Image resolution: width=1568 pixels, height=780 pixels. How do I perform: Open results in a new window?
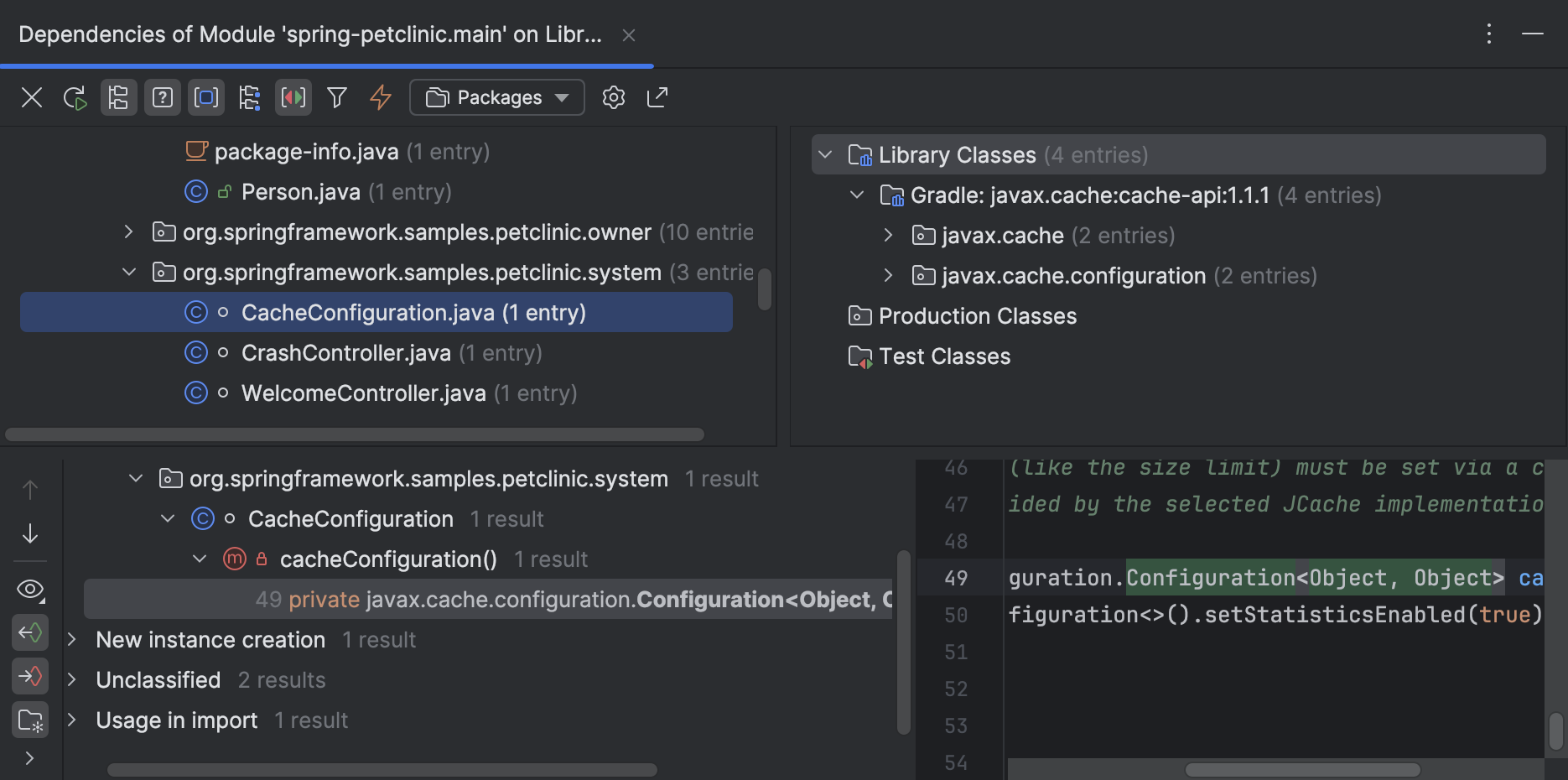(657, 97)
